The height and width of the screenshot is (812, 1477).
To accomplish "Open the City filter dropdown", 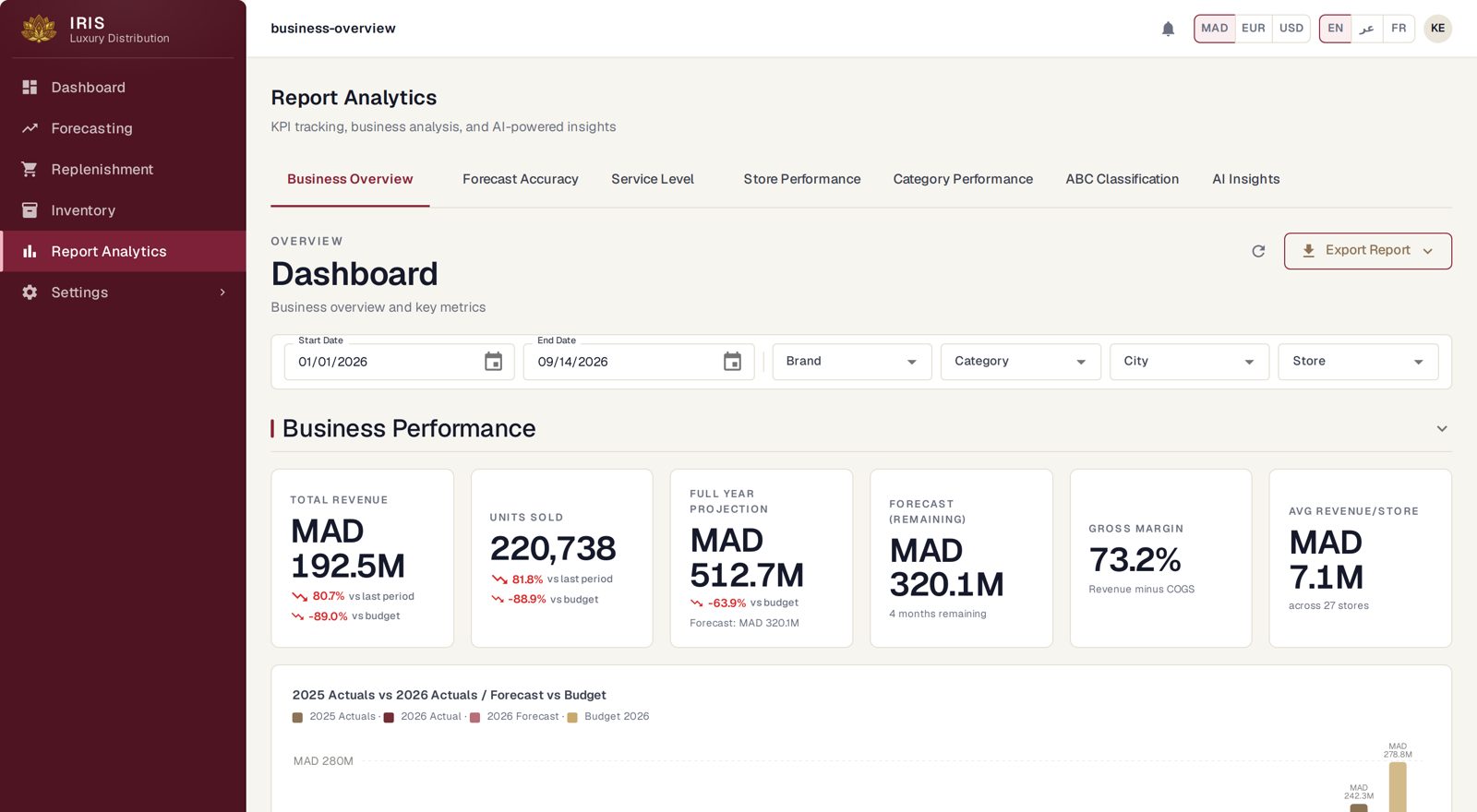I will point(1190,362).
